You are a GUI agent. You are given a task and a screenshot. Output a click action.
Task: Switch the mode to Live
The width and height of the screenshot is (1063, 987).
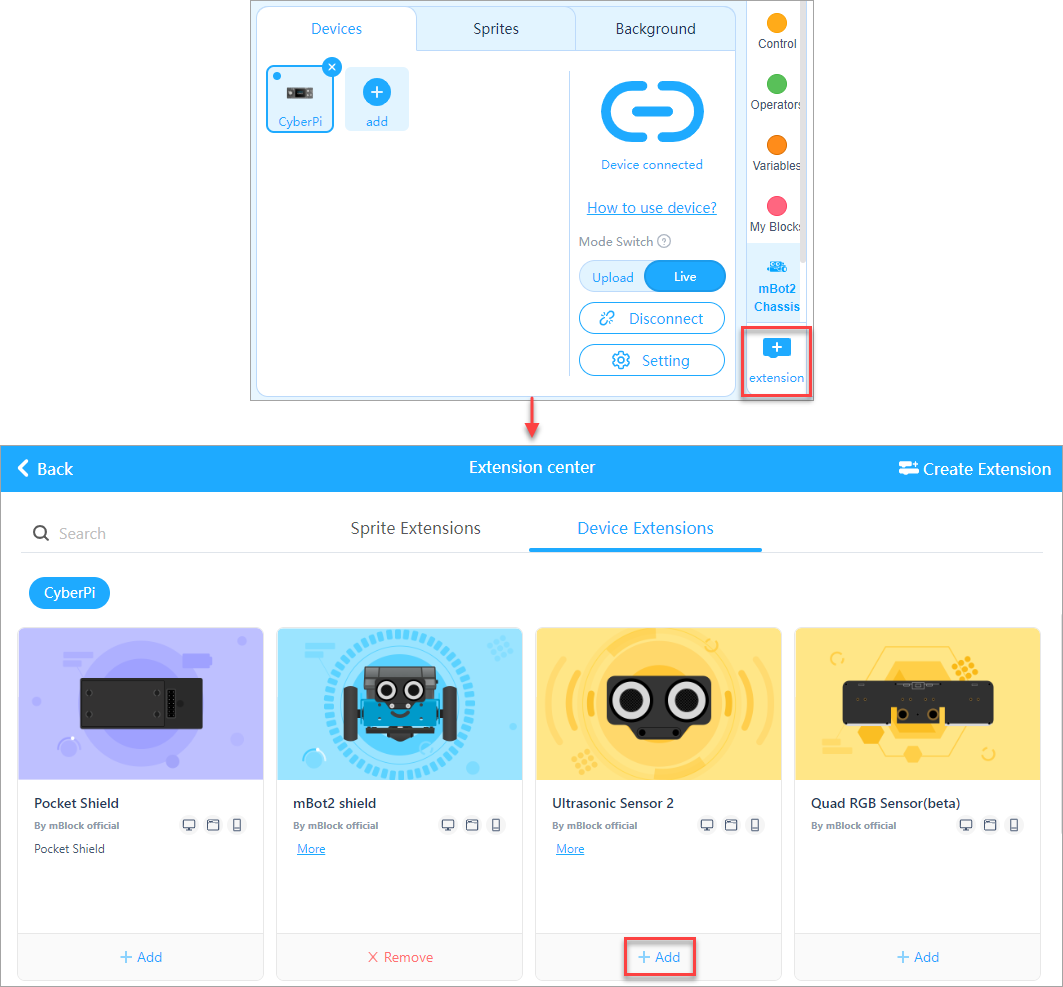coord(685,277)
